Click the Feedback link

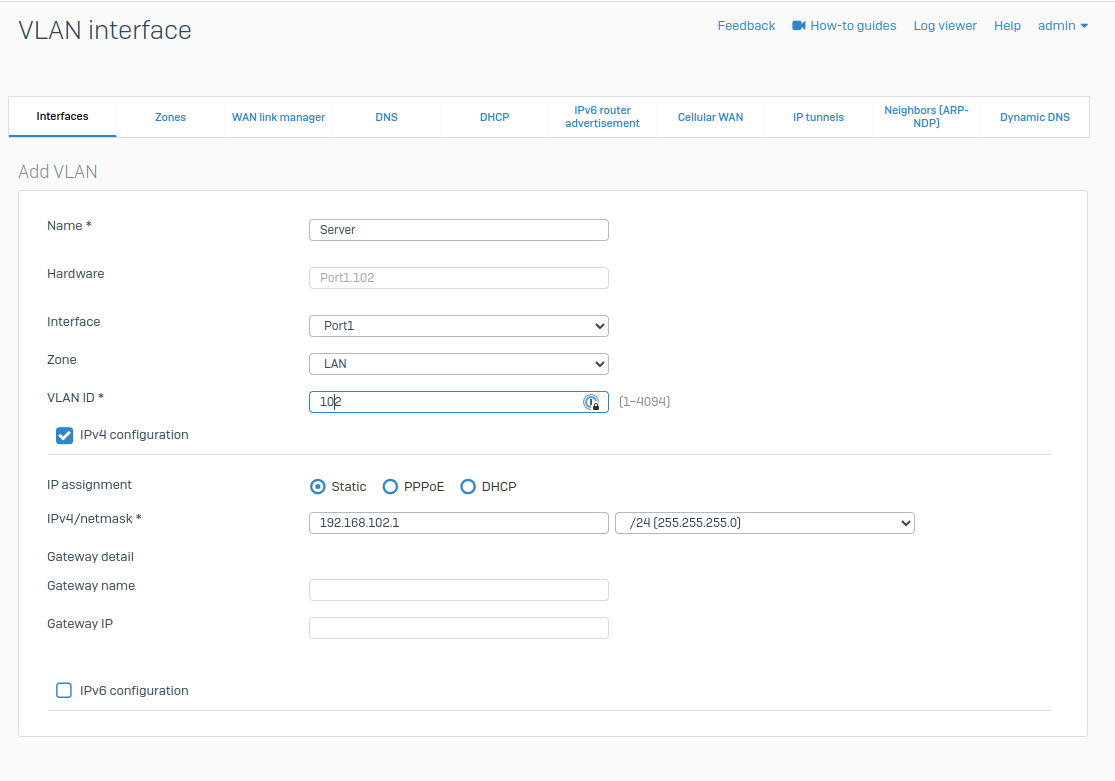[x=746, y=26]
